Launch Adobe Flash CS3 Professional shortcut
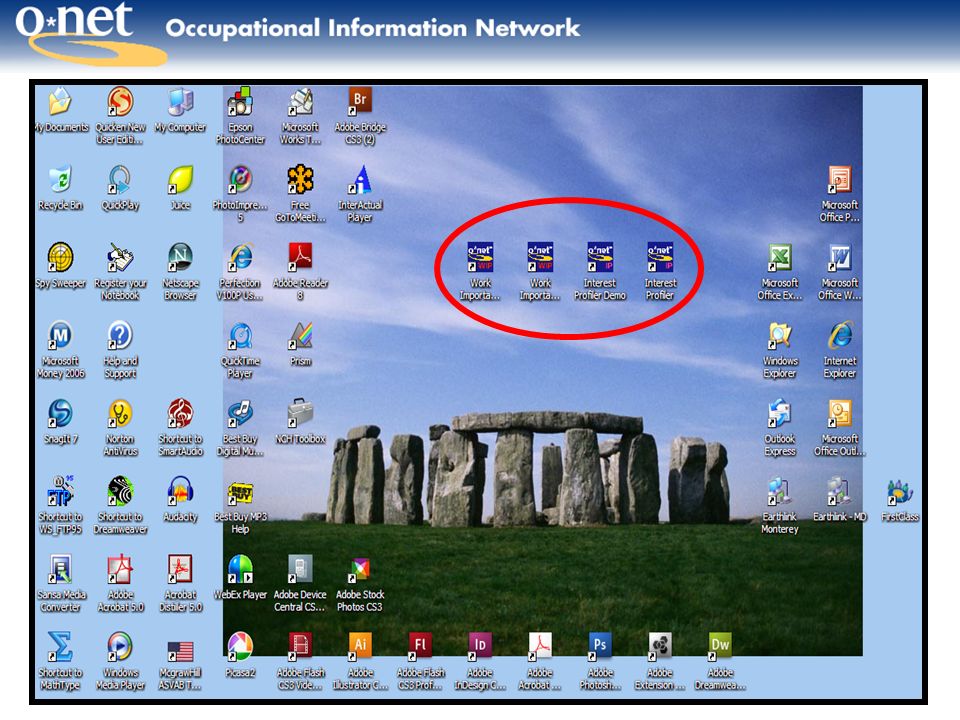960x720 pixels. point(420,647)
